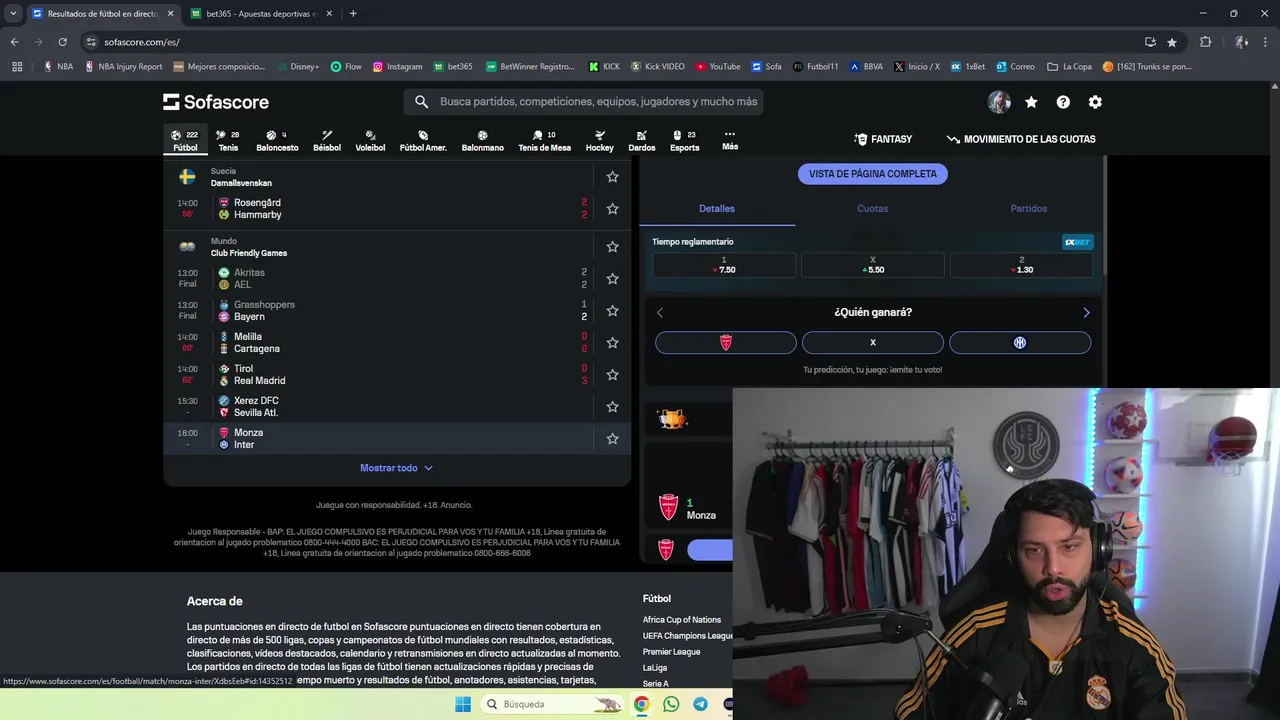Select the Baloncesto sport icon

pos(277,140)
